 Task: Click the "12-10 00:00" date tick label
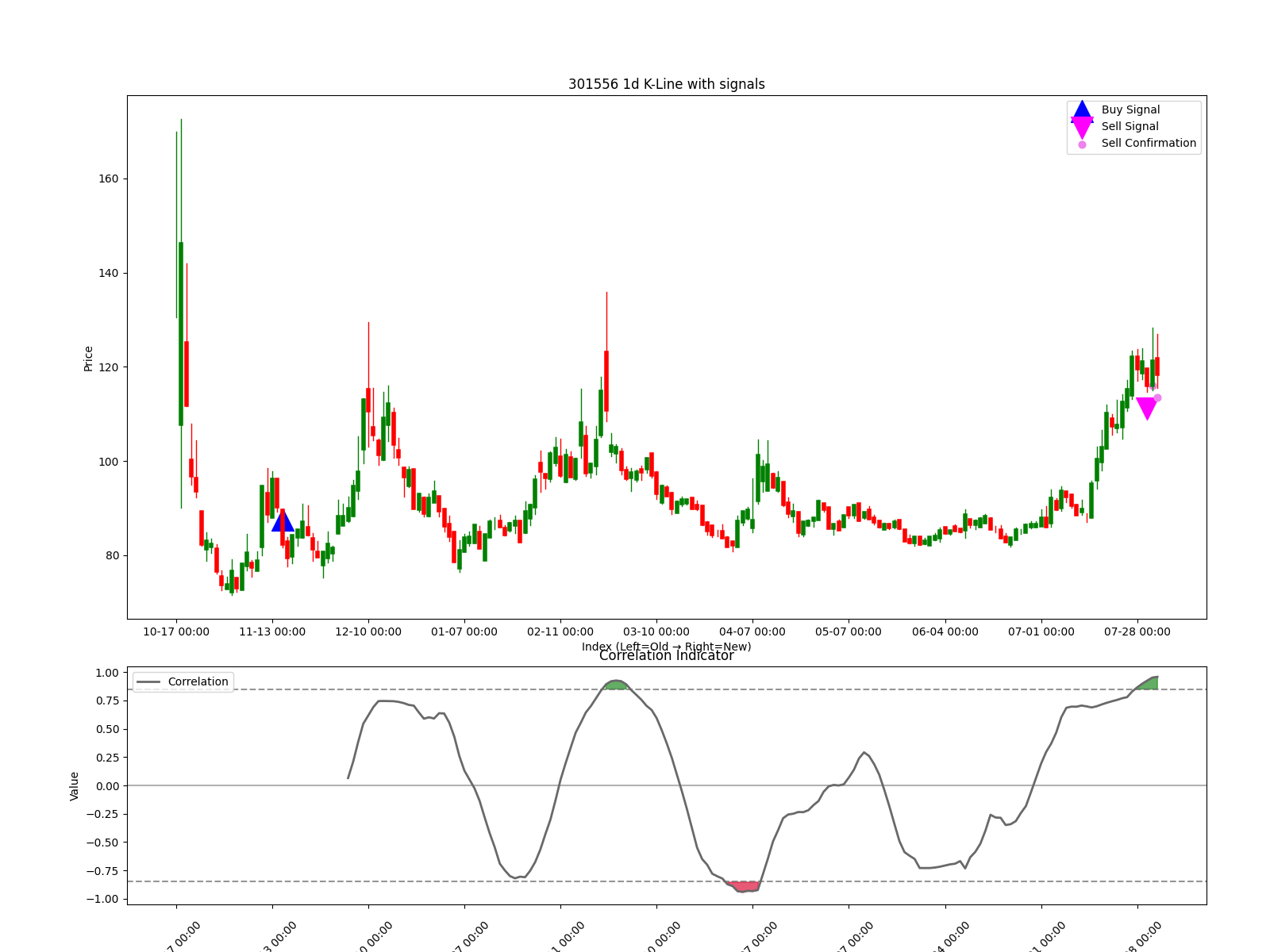(x=368, y=631)
